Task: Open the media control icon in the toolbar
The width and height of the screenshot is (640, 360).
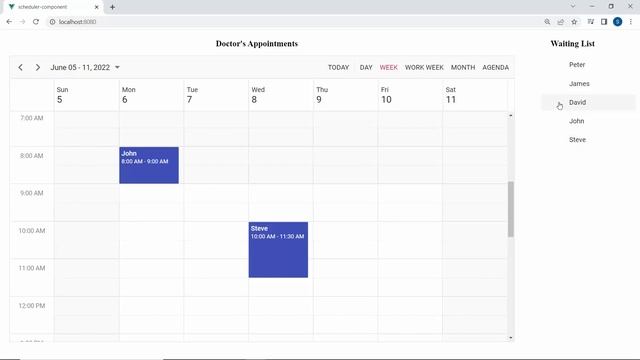Action: click(591, 22)
